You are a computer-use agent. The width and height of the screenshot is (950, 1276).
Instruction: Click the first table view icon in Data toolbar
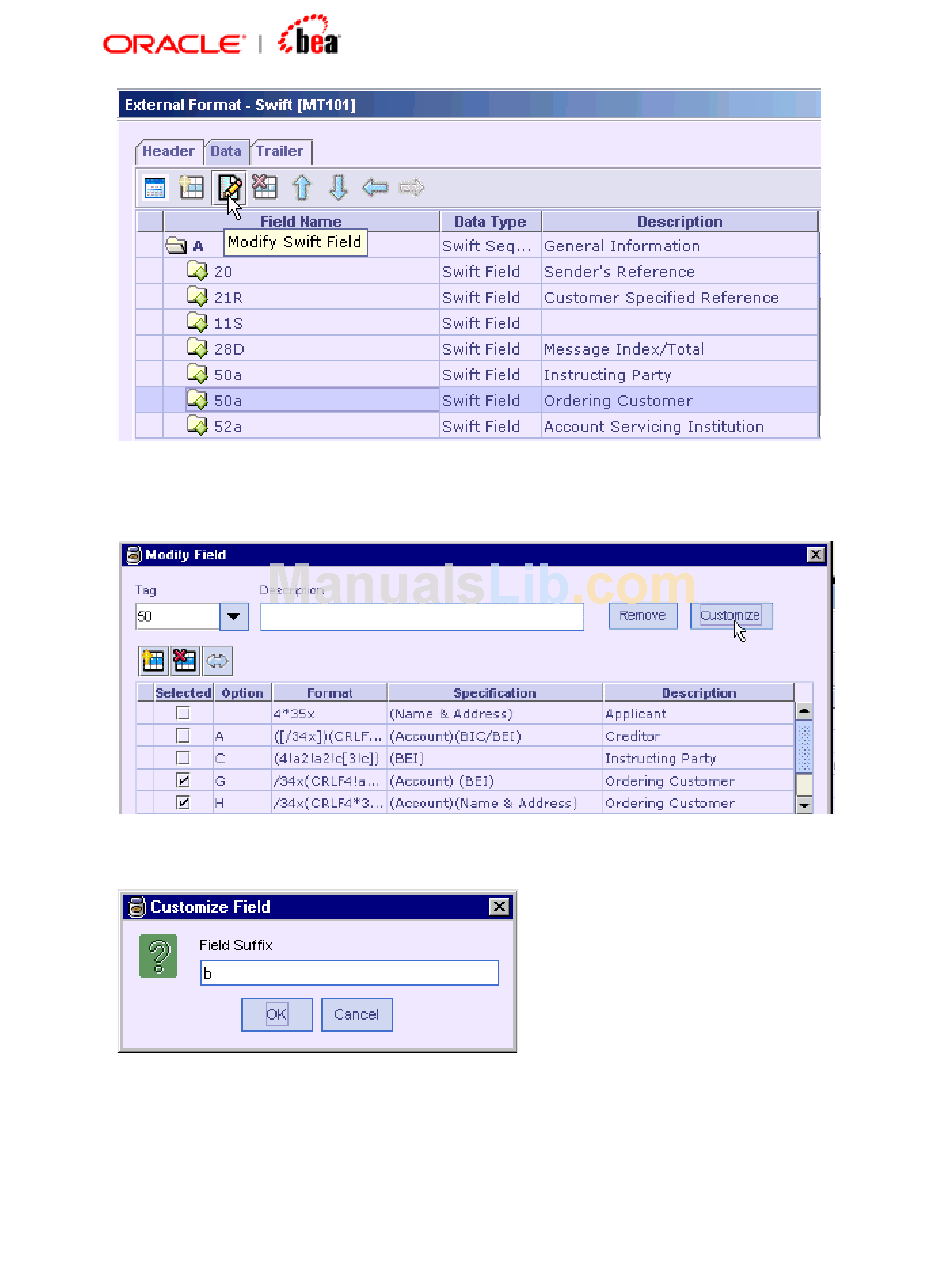155,187
